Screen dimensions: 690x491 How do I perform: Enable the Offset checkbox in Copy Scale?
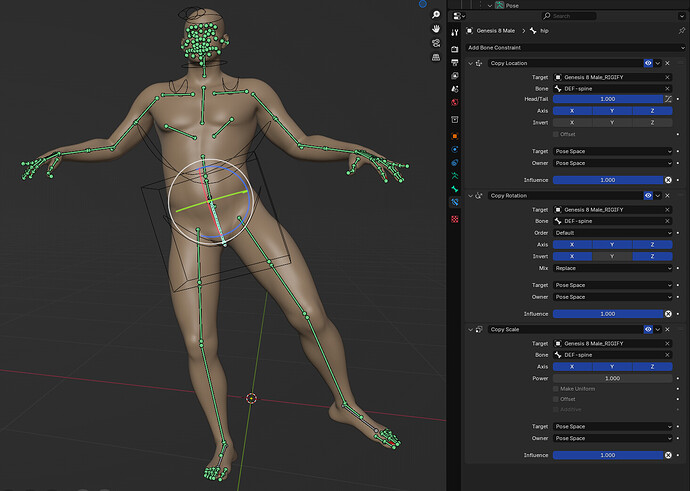(x=556, y=399)
